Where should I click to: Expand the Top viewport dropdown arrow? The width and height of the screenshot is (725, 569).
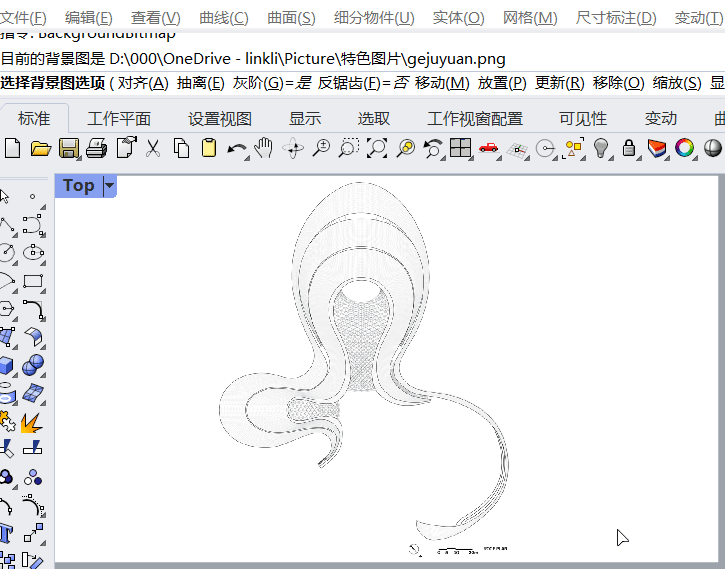click(x=109, y=185)
